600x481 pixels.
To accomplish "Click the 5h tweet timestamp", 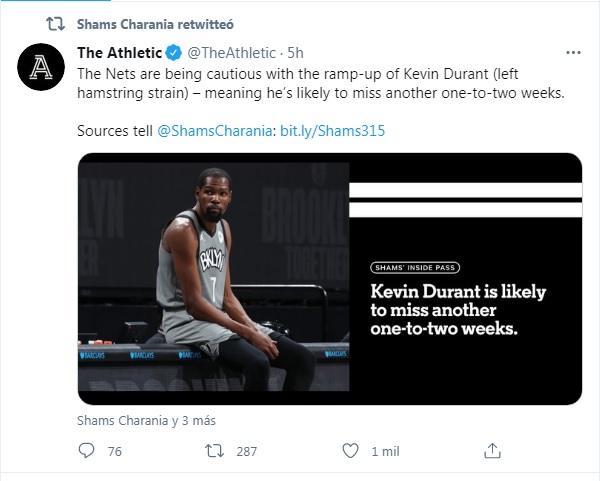I will pyautogui.click(x=295, y=53).
